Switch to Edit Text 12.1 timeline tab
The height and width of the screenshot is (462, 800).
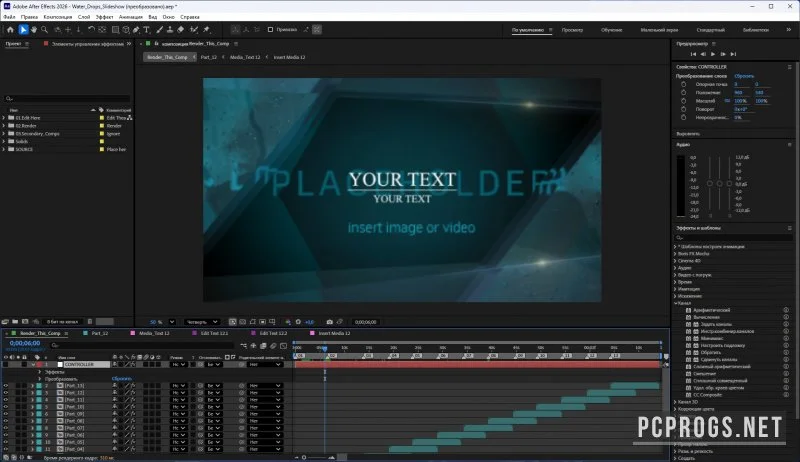214,333
